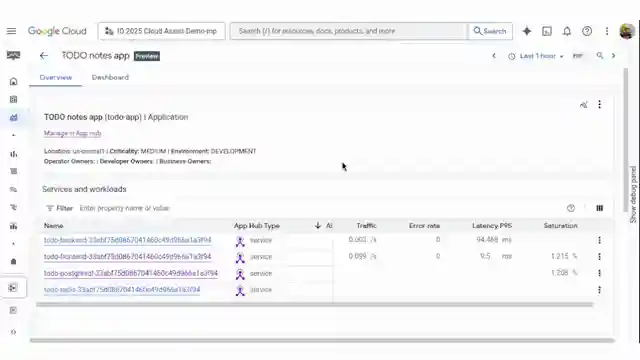Click the page vertical scrollbar
640x360 pixels.
626,140
